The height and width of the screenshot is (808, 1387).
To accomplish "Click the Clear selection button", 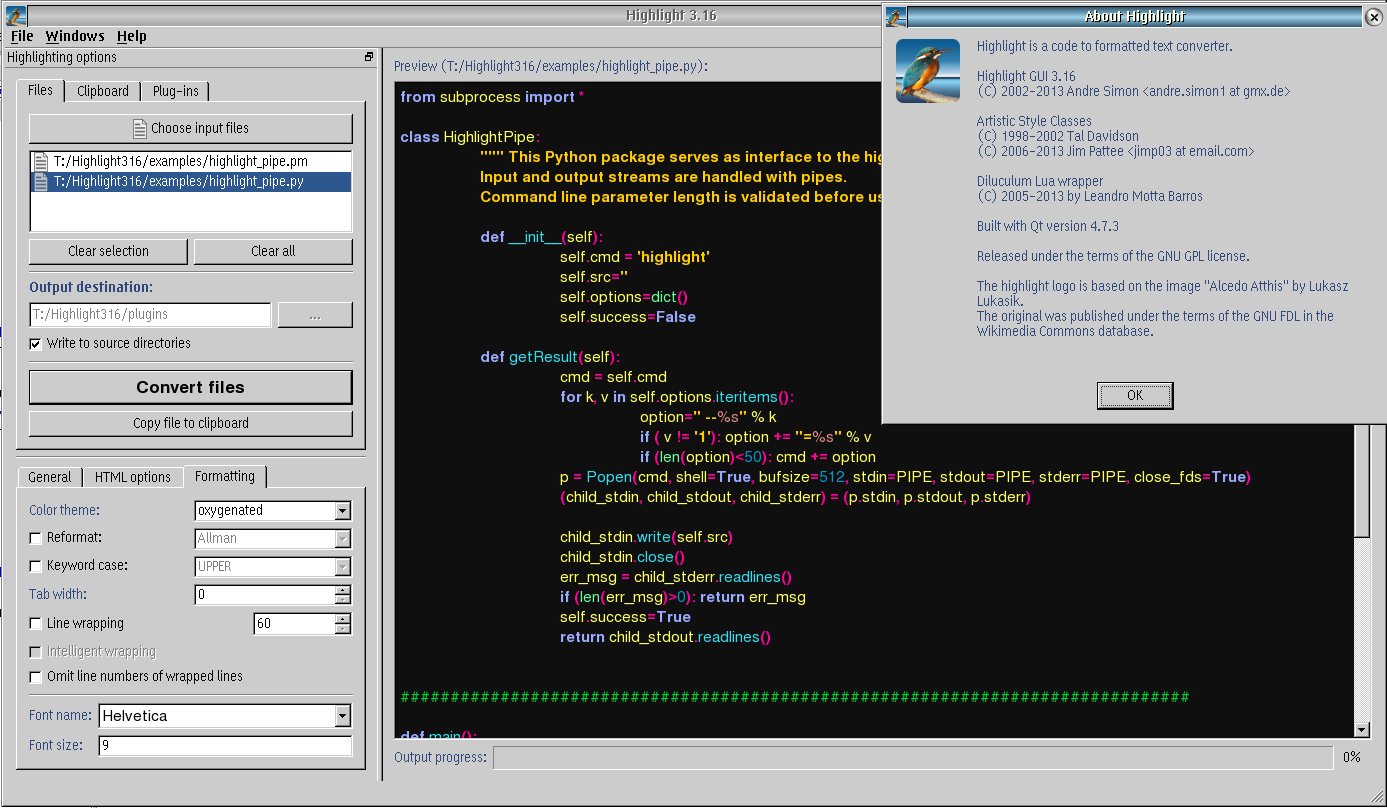I will (109, 251).
